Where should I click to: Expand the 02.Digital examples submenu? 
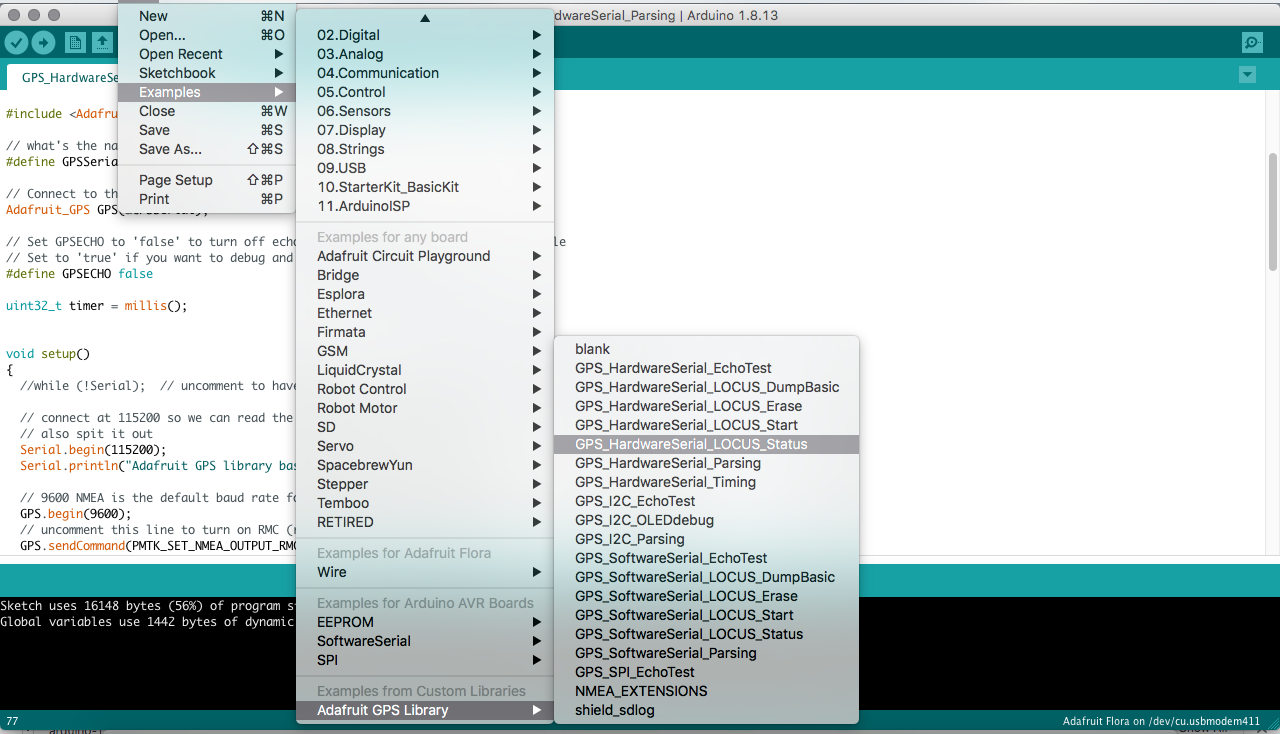[425, 35]
